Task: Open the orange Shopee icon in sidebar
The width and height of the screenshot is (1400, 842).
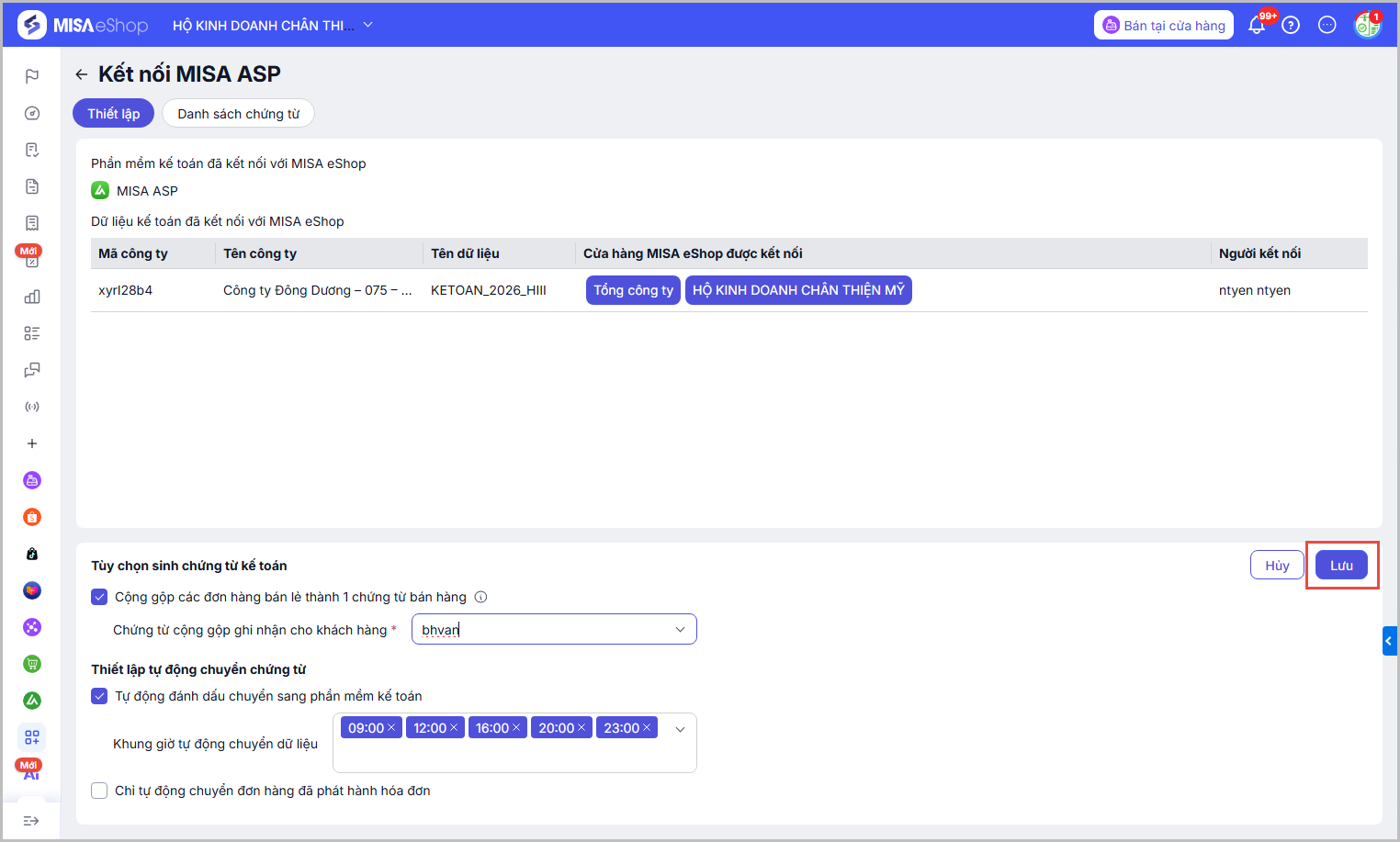Action: pyautogui.click(x=32, y=517)
